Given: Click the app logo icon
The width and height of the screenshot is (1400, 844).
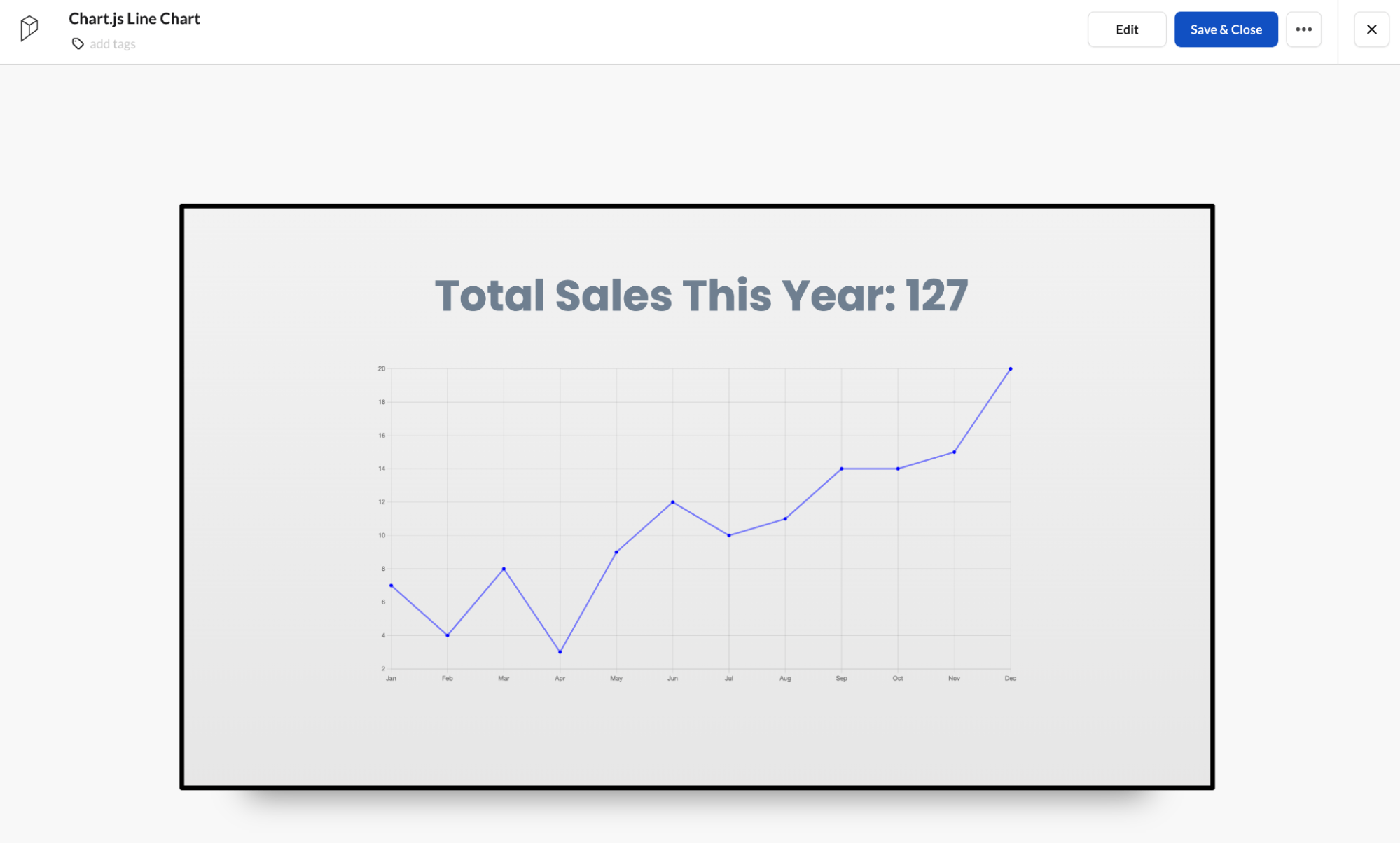Looking at the screenshot, I should pyautogui.click(x=29, y=29).
